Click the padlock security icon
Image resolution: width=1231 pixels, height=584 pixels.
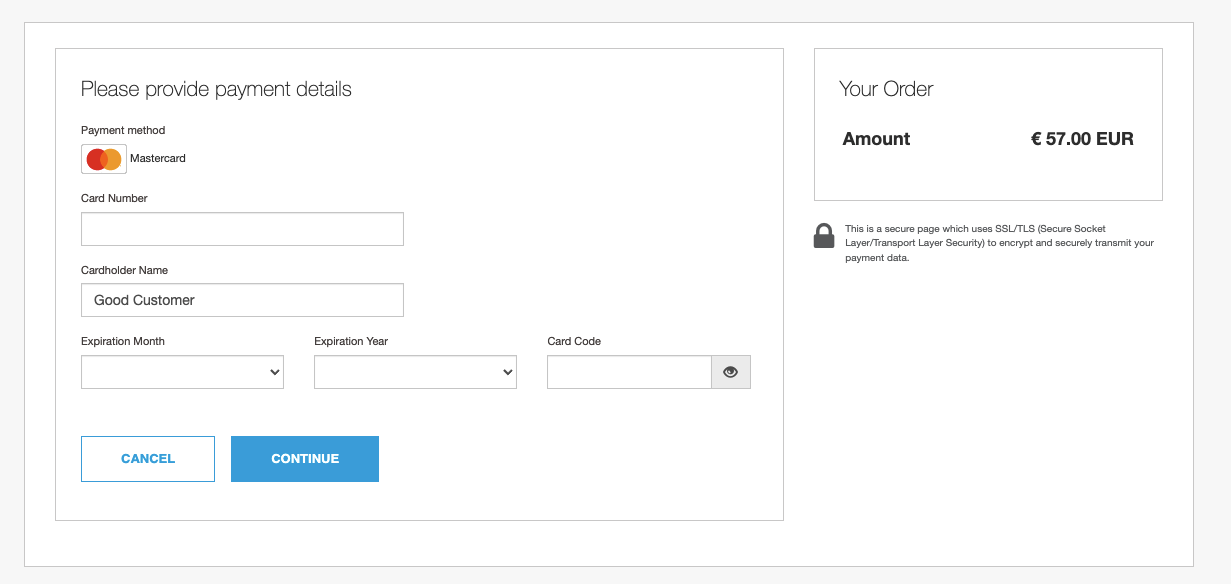[824, 236]
